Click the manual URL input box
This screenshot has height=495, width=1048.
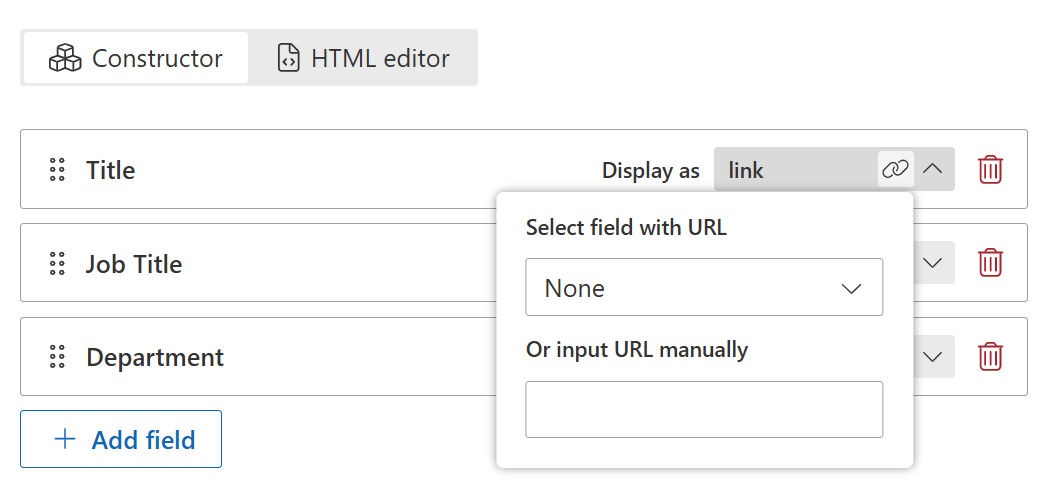[704, 409]
